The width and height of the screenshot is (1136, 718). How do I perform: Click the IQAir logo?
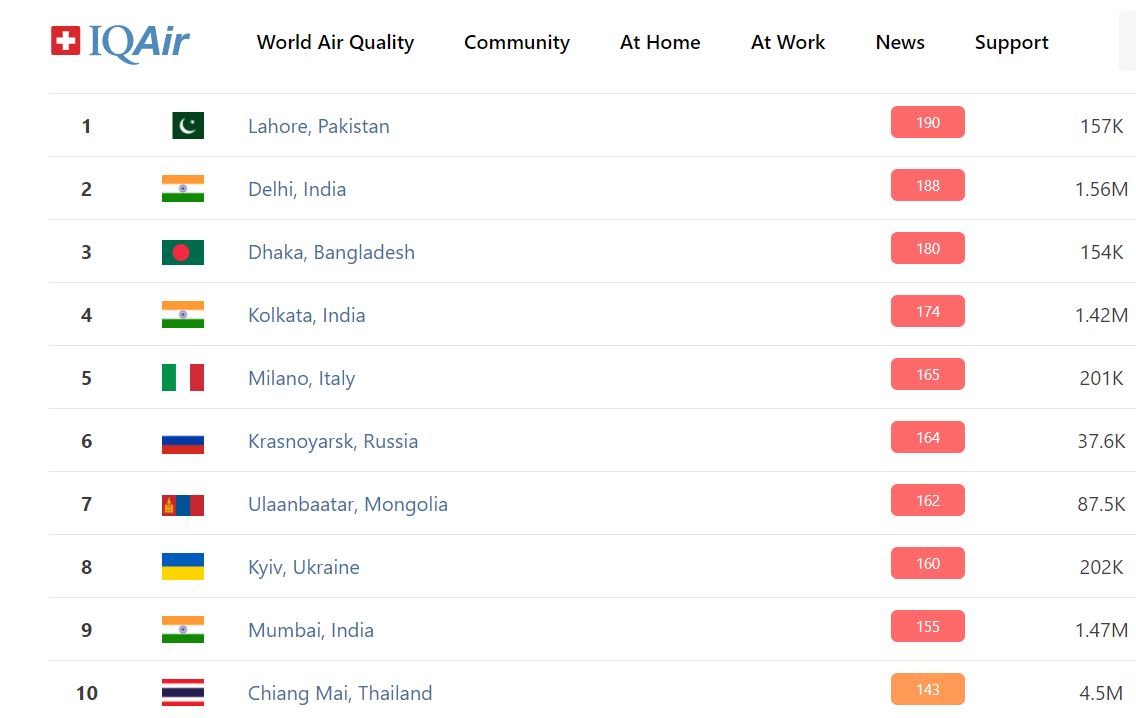[x=120, y=42]
